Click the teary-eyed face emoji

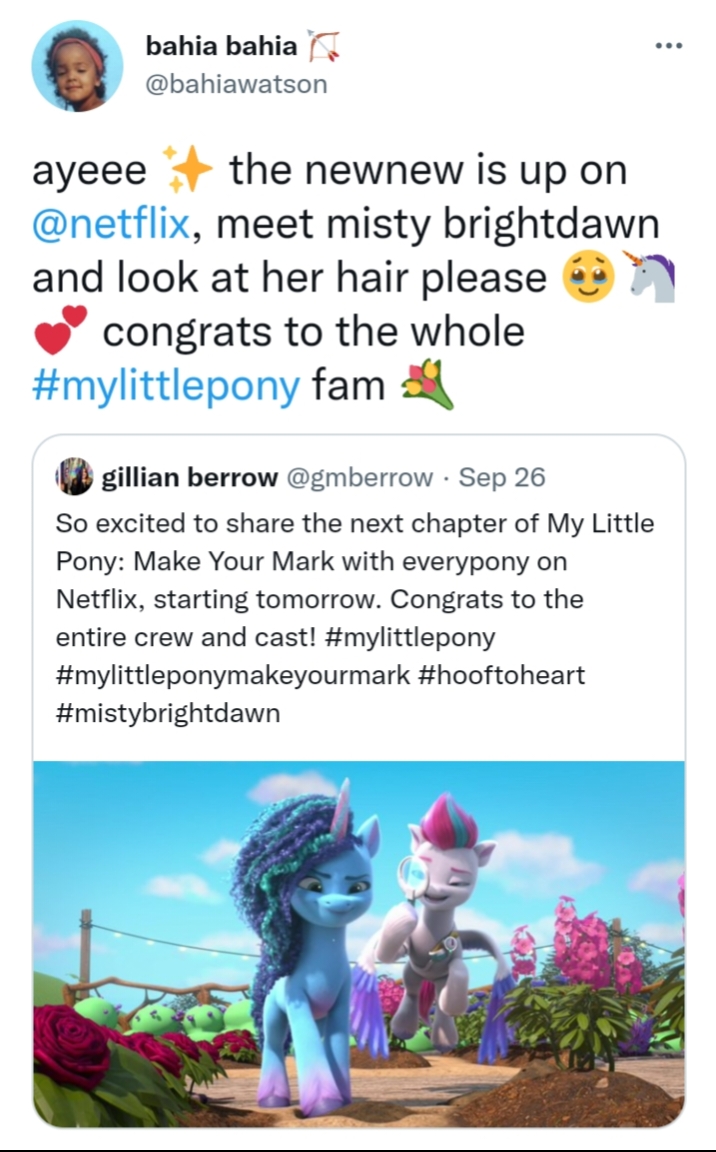pyautogui.click(x=589, y=278)
